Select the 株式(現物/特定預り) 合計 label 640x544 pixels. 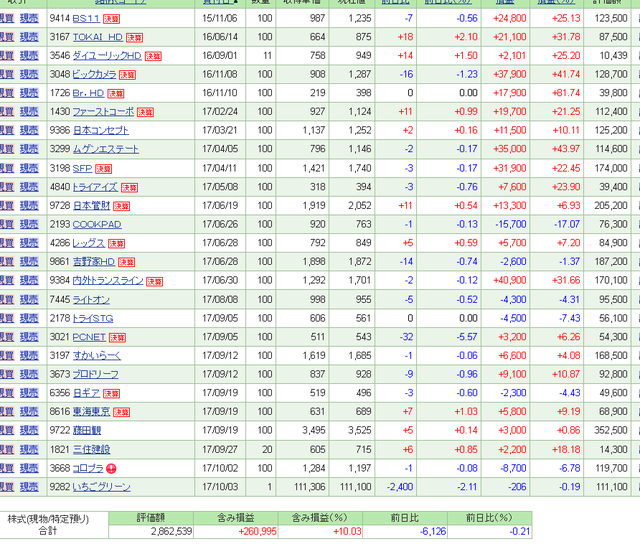click(x=48, y=525)
